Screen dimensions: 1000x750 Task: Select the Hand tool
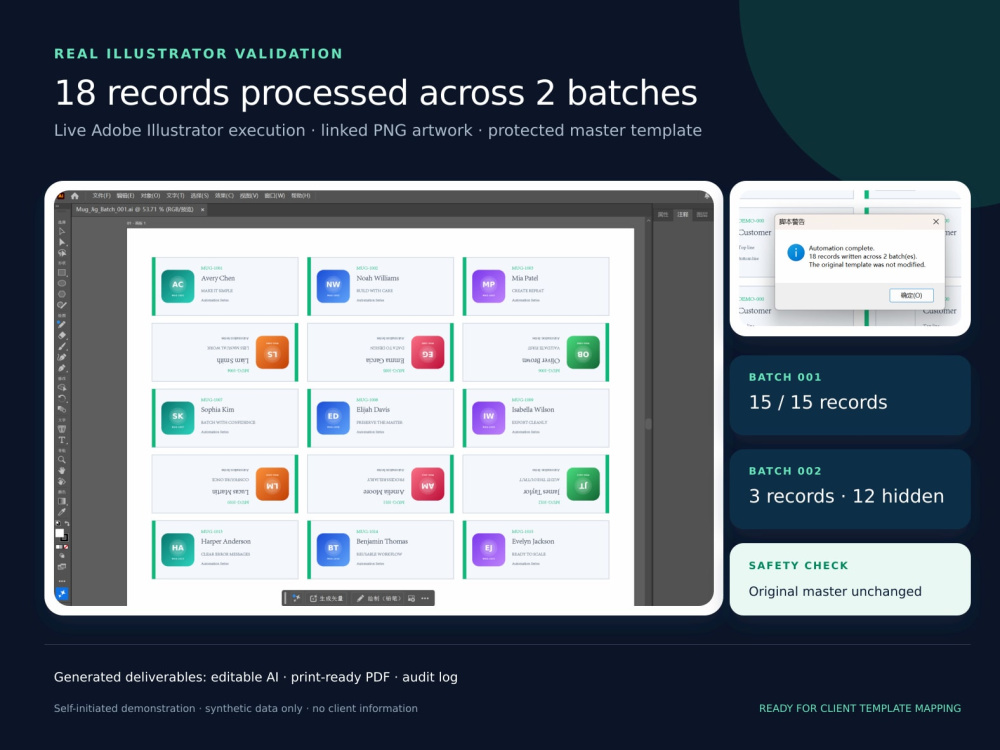click(x=62, y=470)
